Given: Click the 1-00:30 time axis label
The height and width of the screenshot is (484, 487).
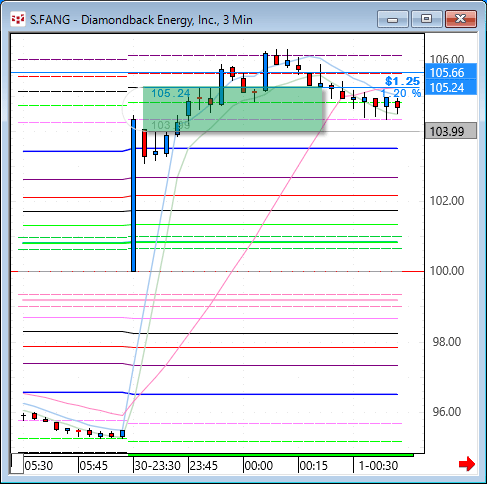Looking at the screenshot, I should 378,466.
